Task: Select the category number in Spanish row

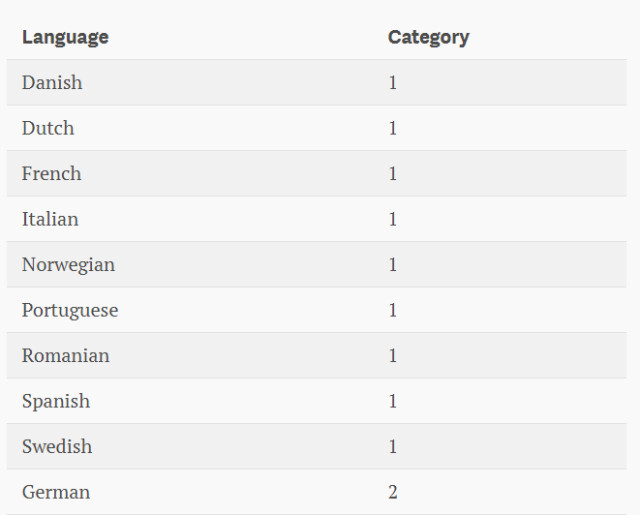Action: coord(393,401)
